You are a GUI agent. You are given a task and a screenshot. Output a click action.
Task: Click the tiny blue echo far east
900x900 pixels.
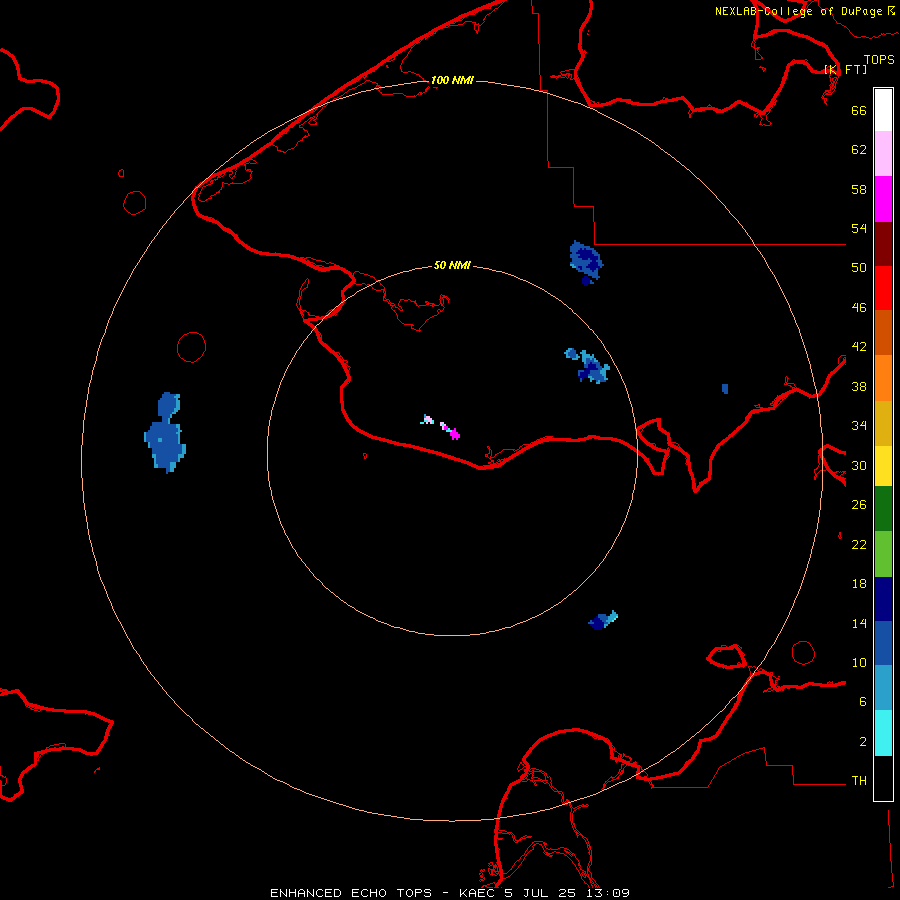tap(725, 389)
